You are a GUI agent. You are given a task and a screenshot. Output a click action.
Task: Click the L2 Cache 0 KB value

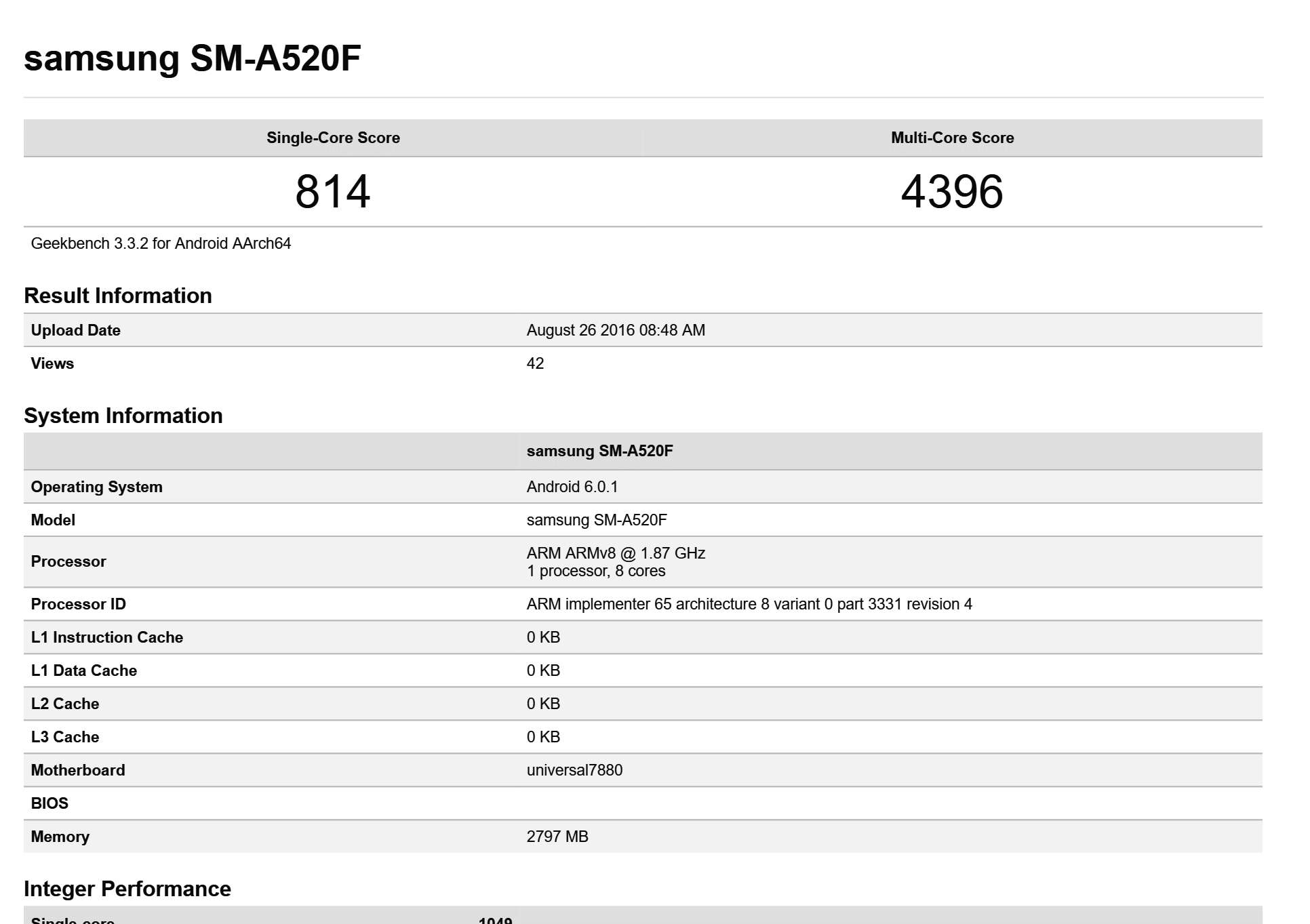(543, 704)
